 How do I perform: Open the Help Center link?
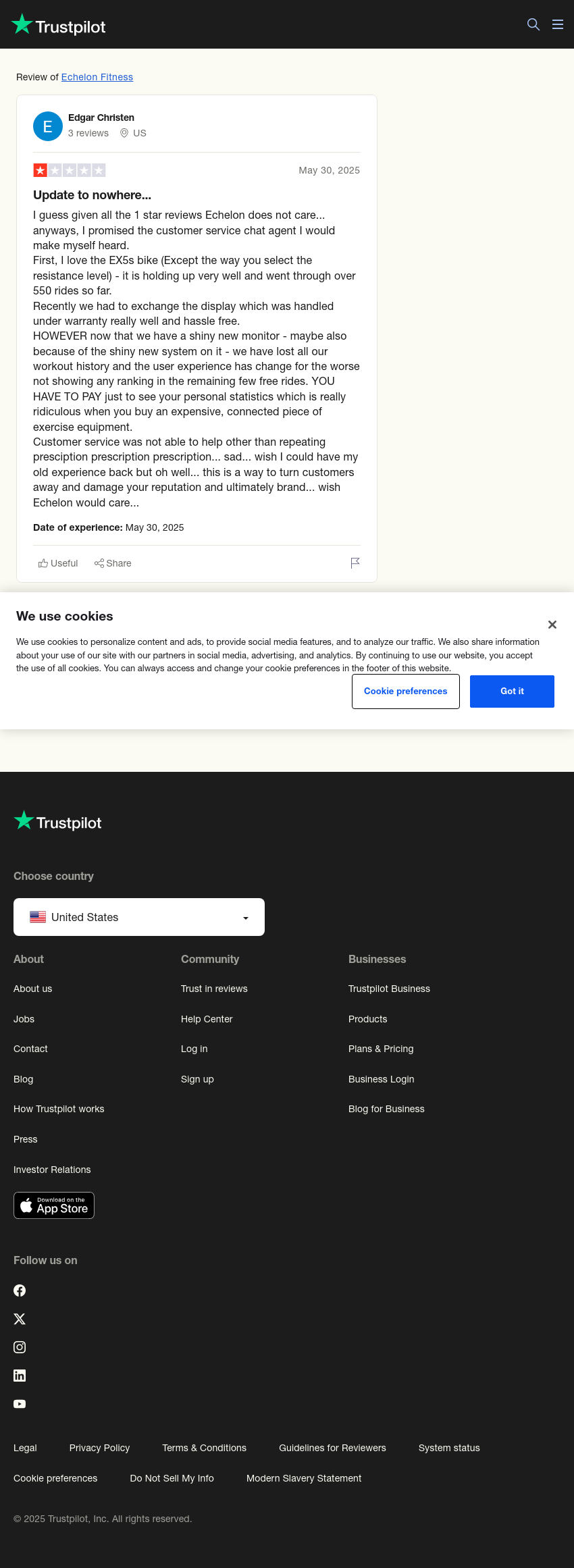(207, 1019)
